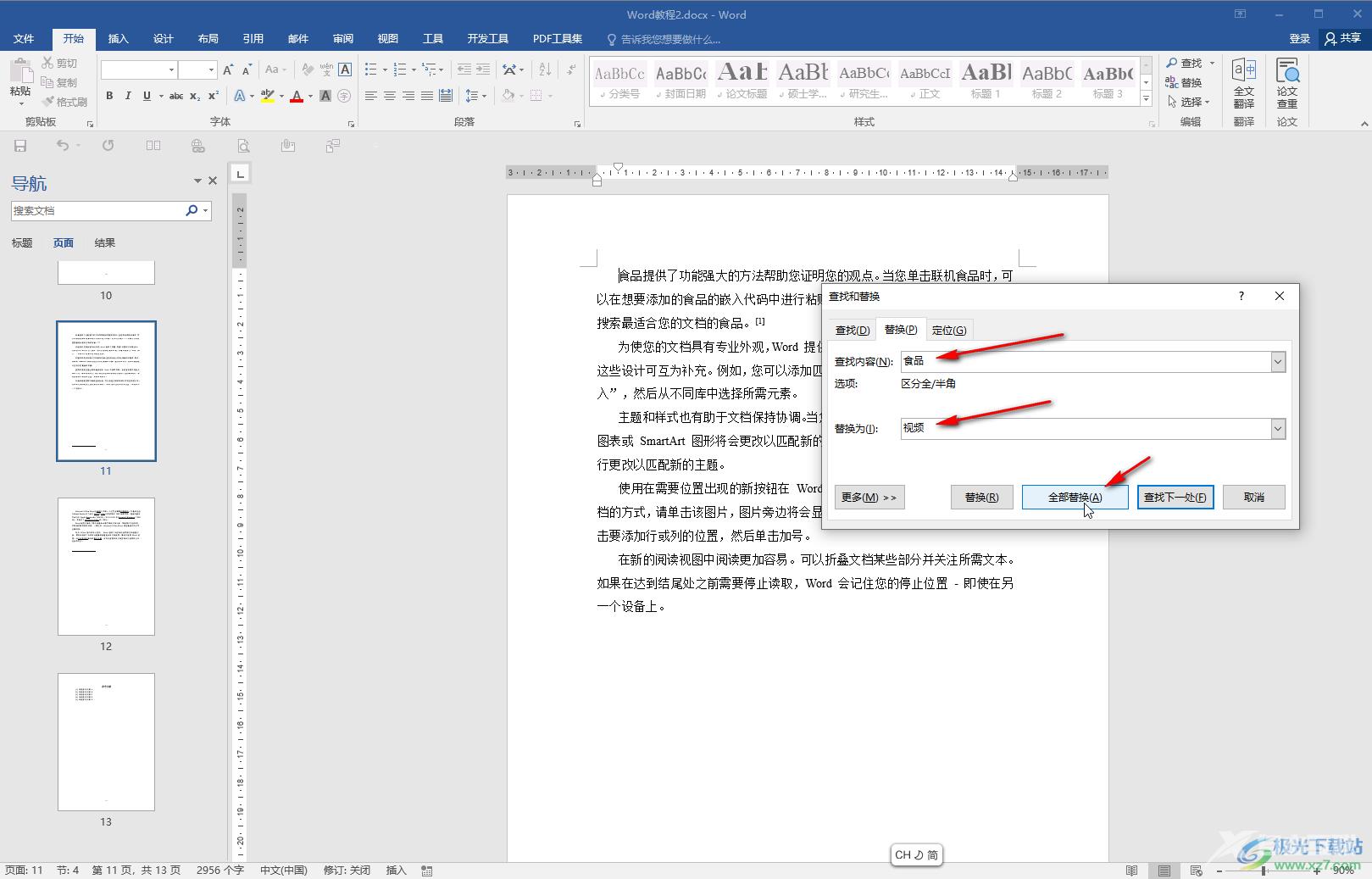The image size is (1372, 879).
Task: Click the Undo arrow icon
Action: point(63,146)
